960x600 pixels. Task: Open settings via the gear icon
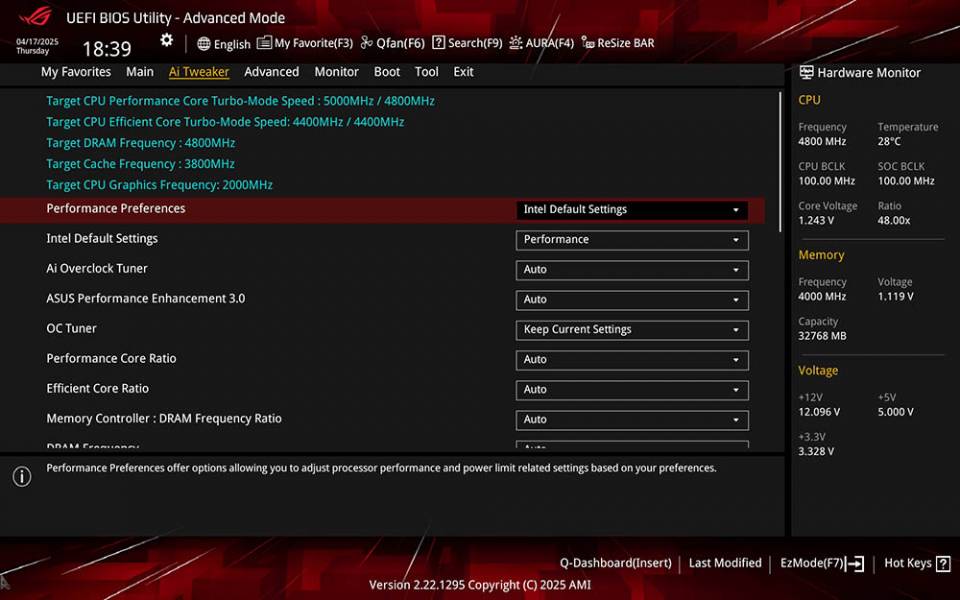pos(167,40)
